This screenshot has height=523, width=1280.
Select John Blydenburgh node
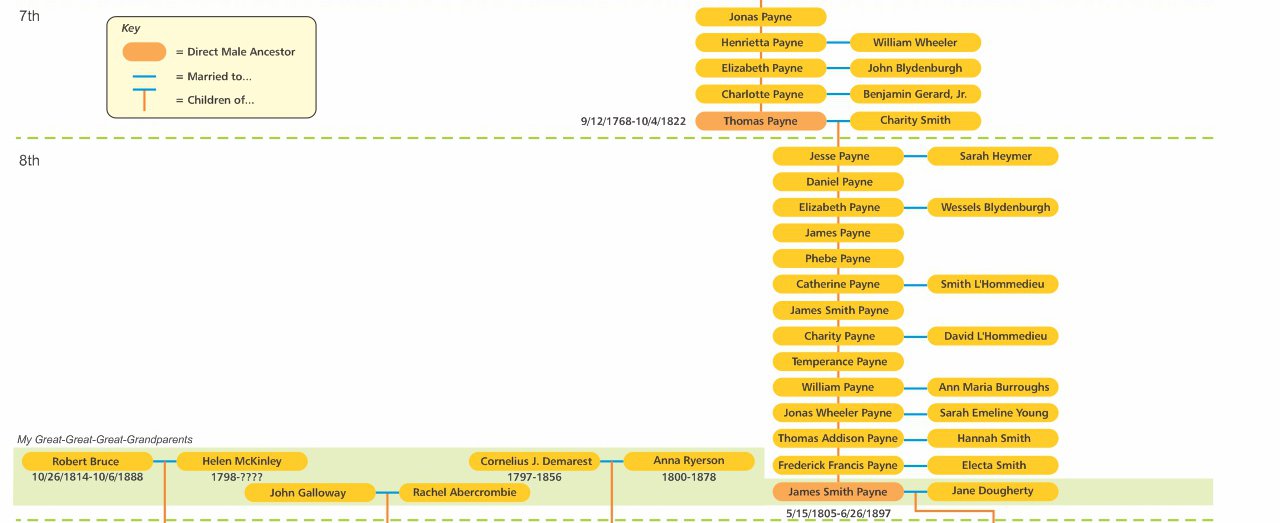click(x=915, y=69)
